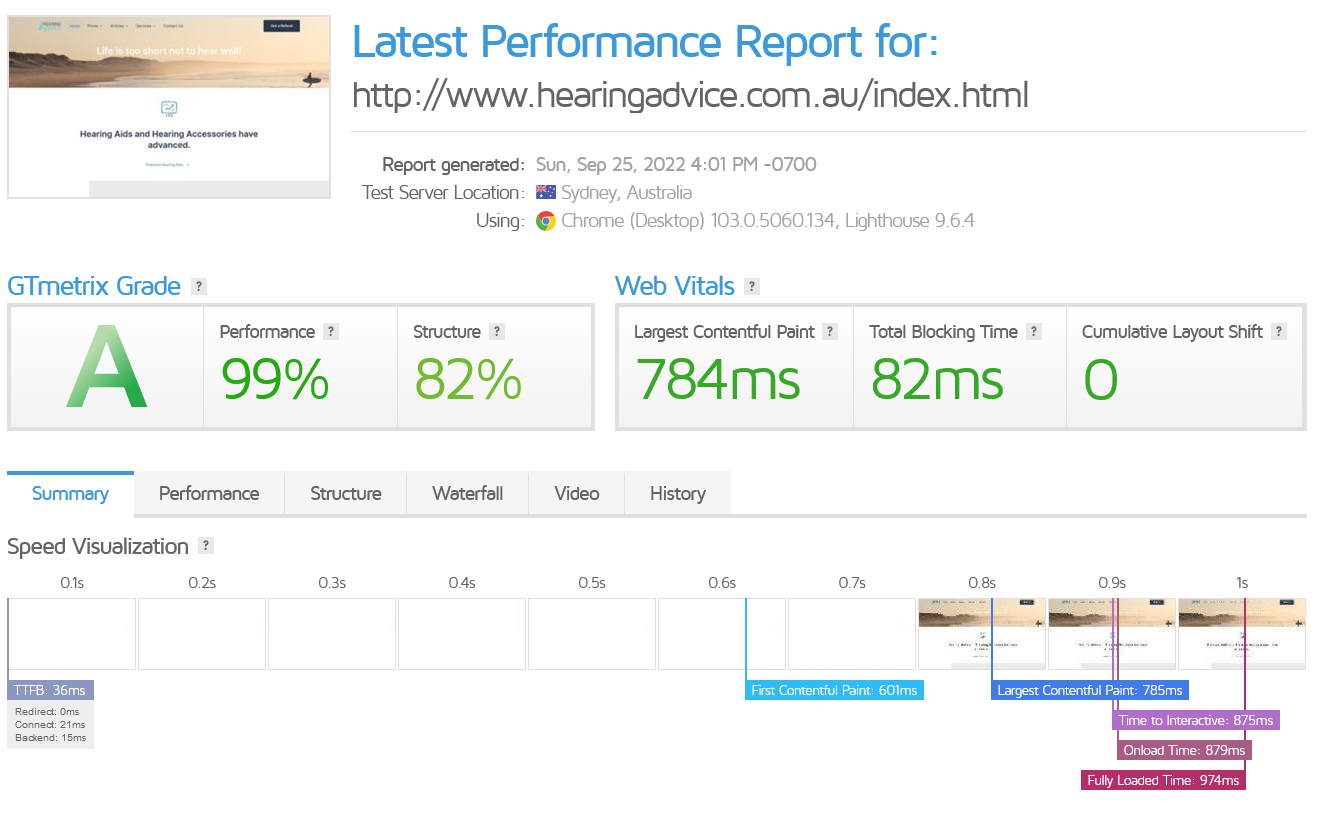Click the 99% performance score
The width and height of the screenshot is (1322, 821).
[274, 380]
